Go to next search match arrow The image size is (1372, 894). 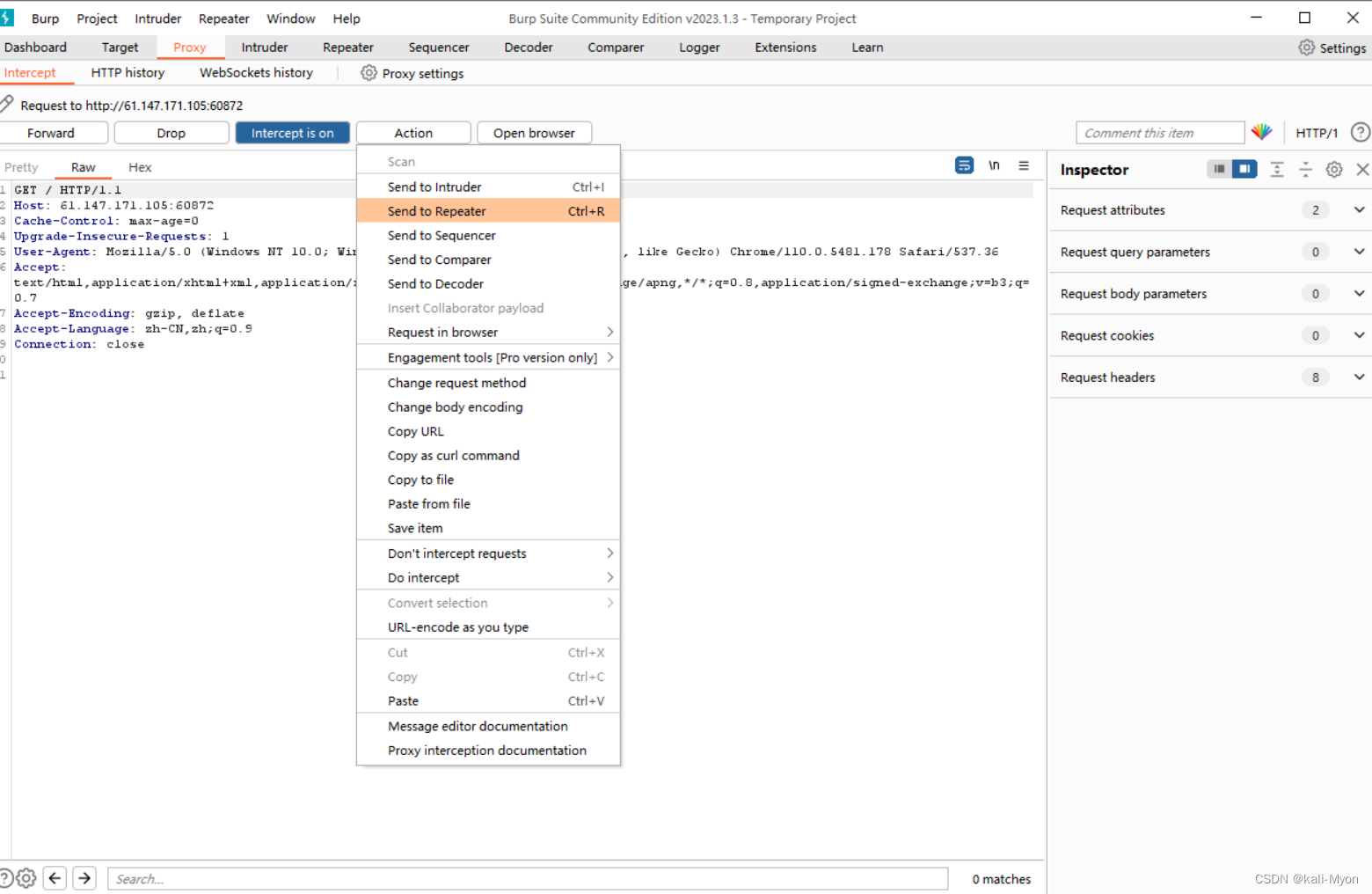(84, 878)
